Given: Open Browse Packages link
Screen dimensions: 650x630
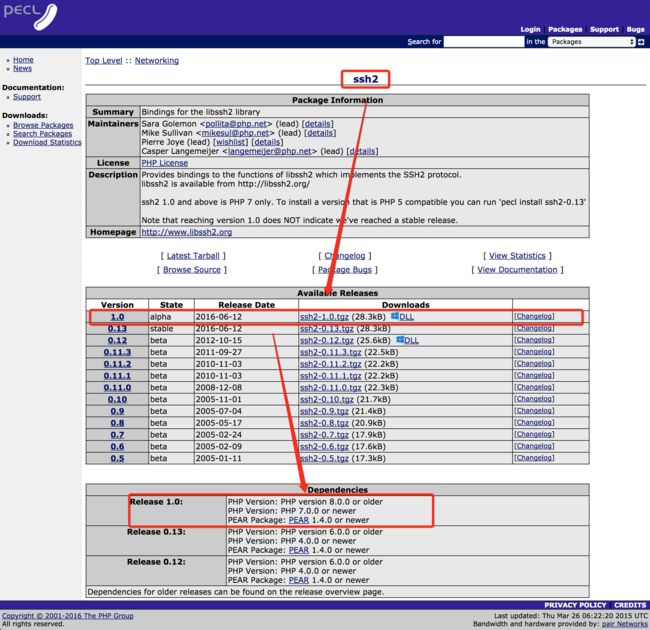Looking at the screenshot, I should pos(43,125).
